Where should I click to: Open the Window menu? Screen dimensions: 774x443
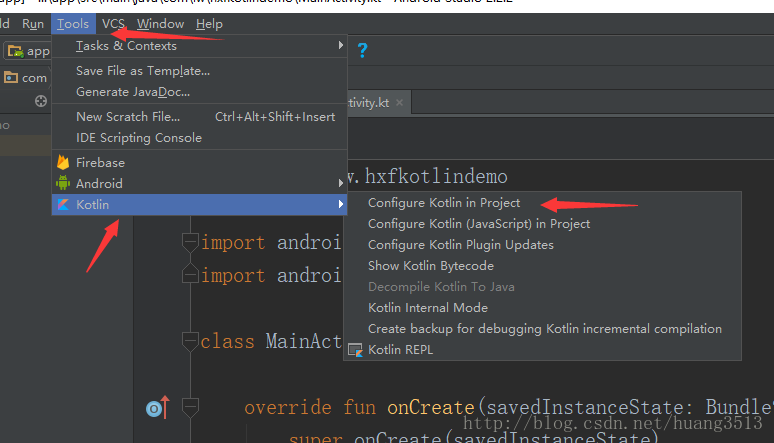160,24
